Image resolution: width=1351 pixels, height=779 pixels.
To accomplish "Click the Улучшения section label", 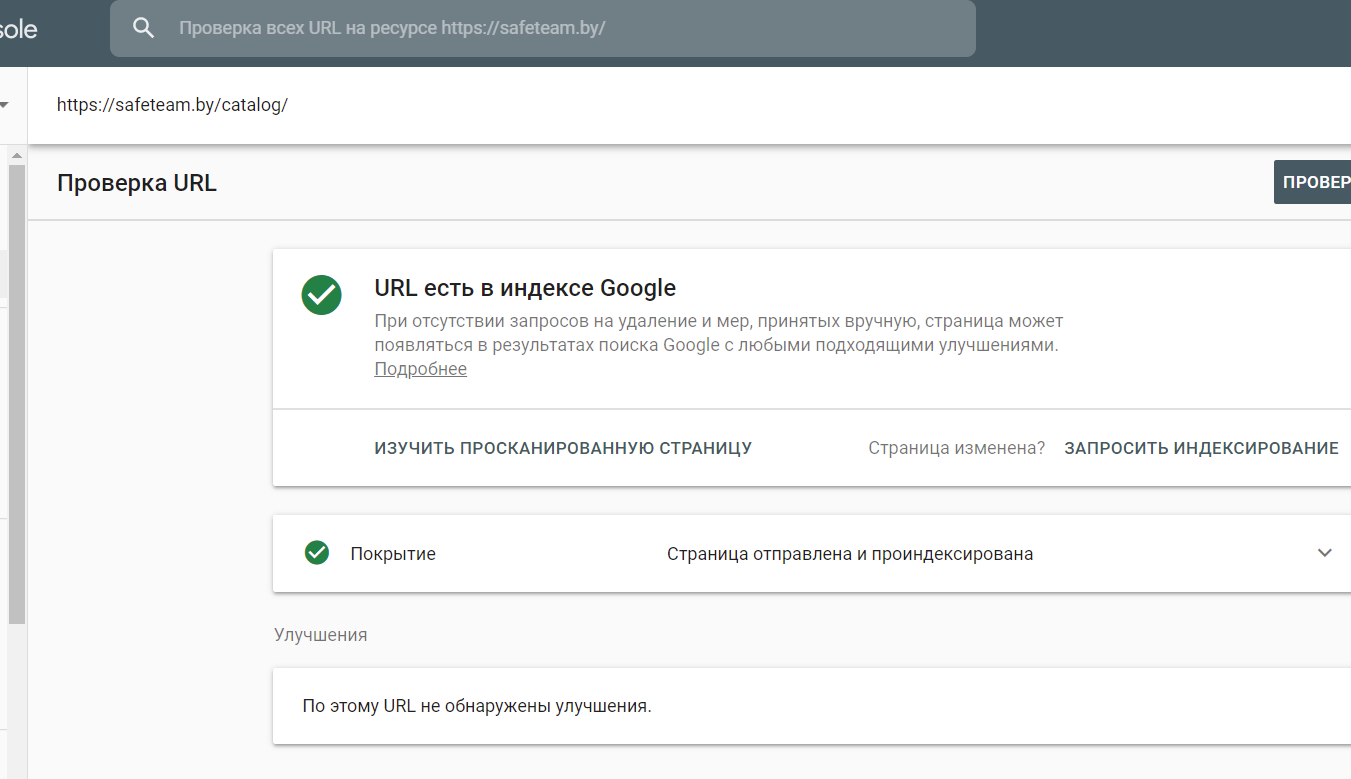I will pyautogui.click(x=320, y=635).
